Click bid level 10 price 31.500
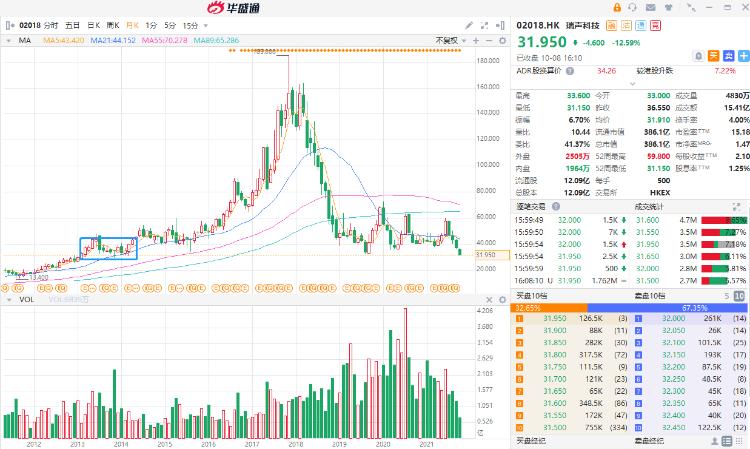750x449 pixels. 555,427
